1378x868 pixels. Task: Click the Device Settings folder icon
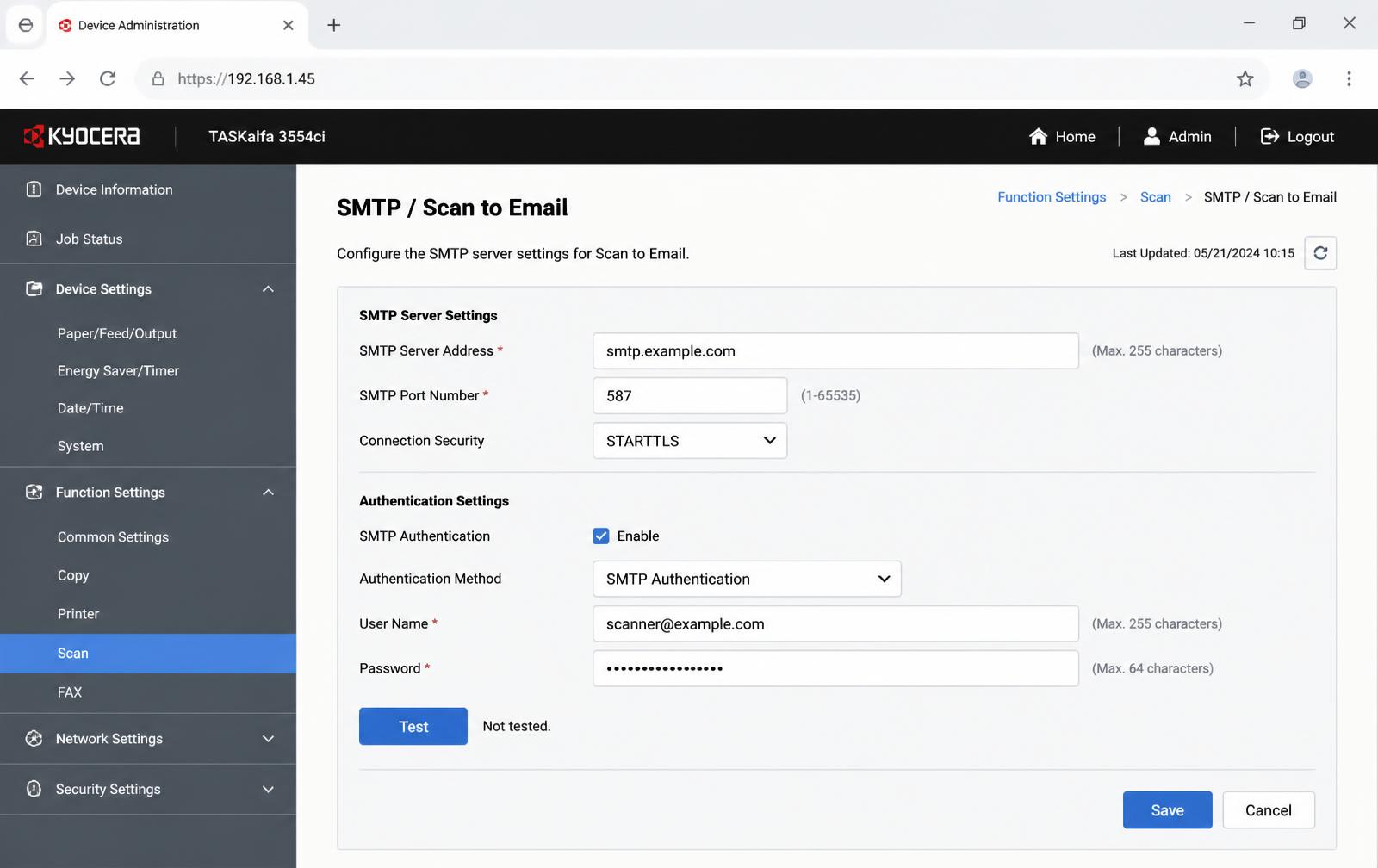(34, 288)
